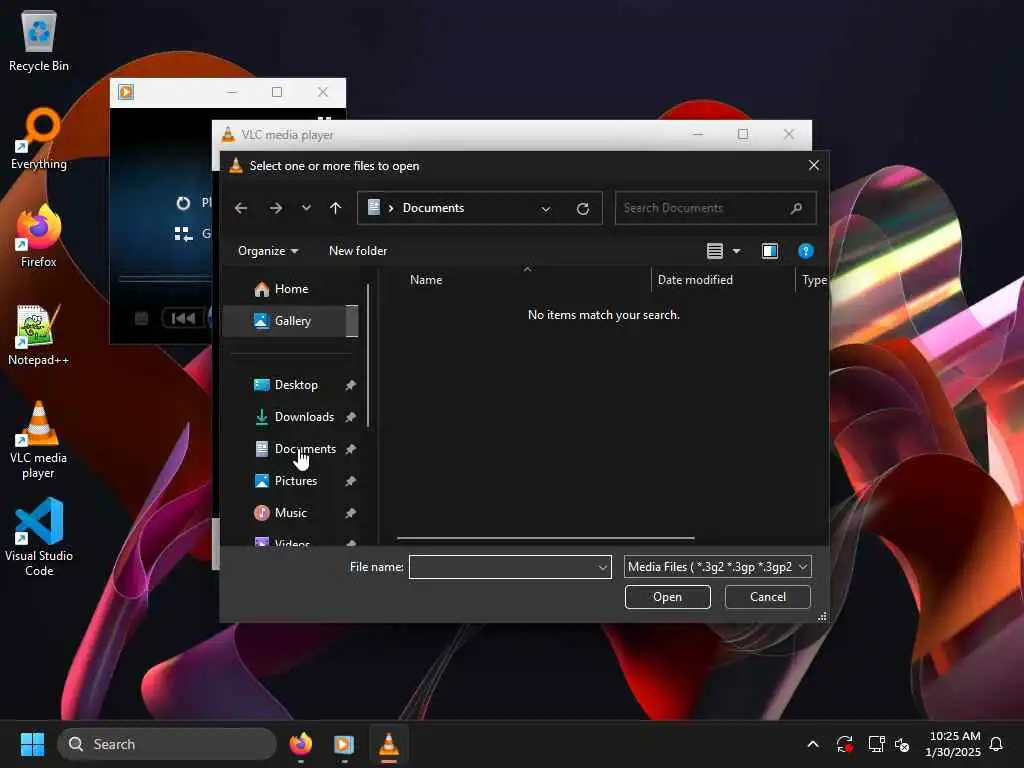
Task: Change view layout icon
Action: pyautogui.click(x=714, y=251)
